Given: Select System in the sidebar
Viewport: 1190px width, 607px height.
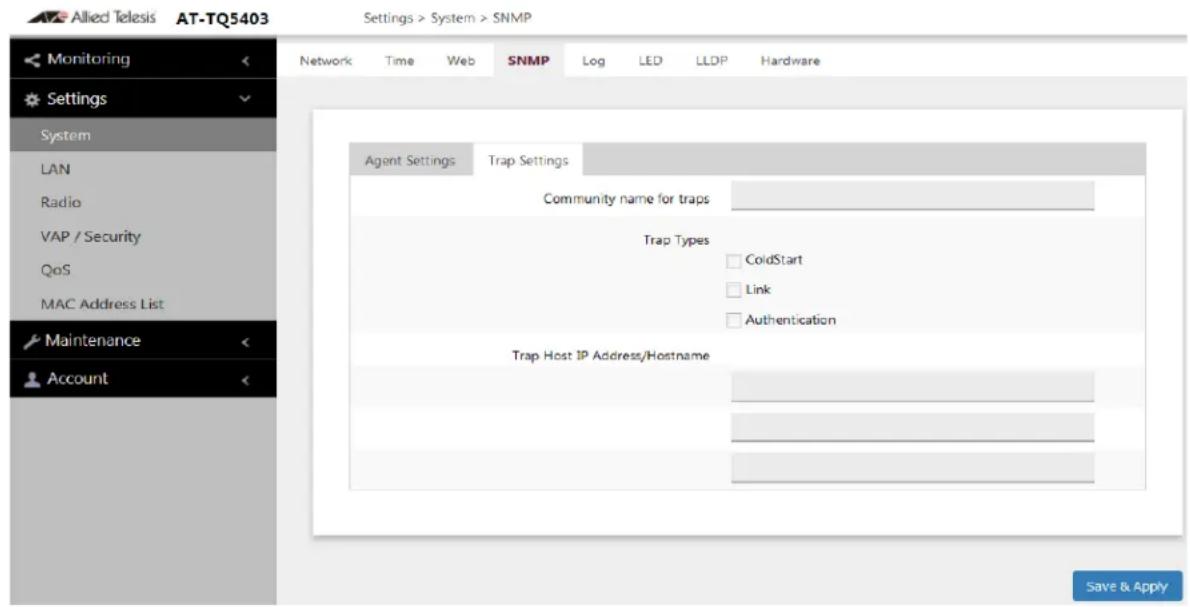Looking at the screenshot, I should pyautogui.click(x=143, y=136).
